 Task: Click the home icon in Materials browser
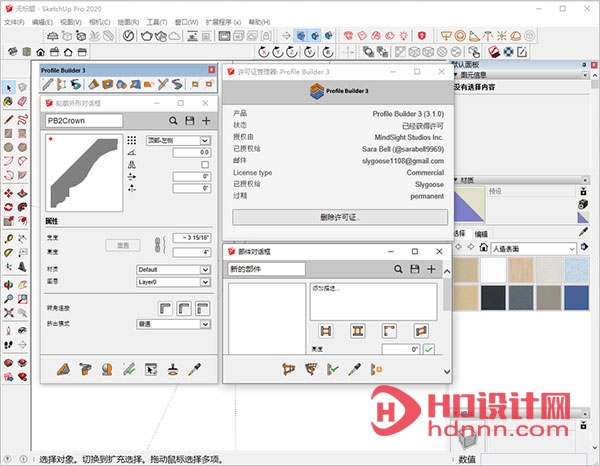coord(484,247)
